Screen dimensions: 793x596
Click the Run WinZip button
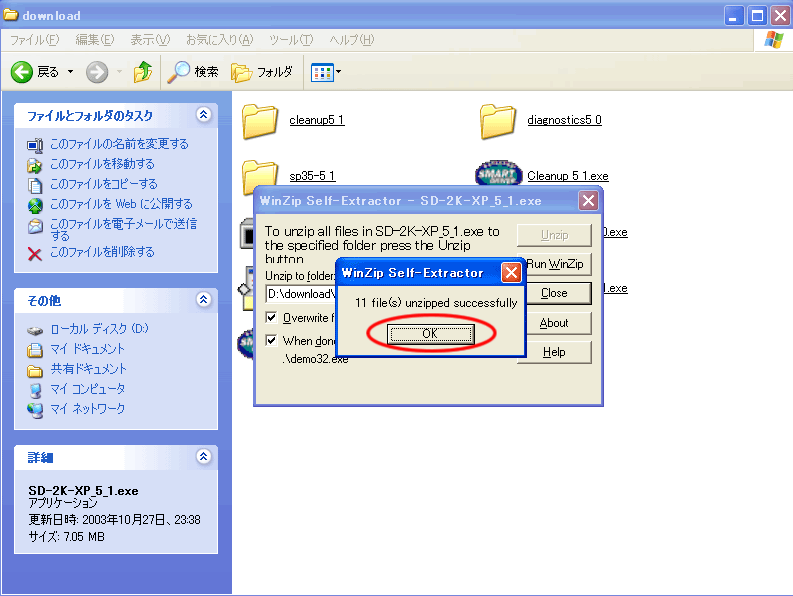coord(554,264)
